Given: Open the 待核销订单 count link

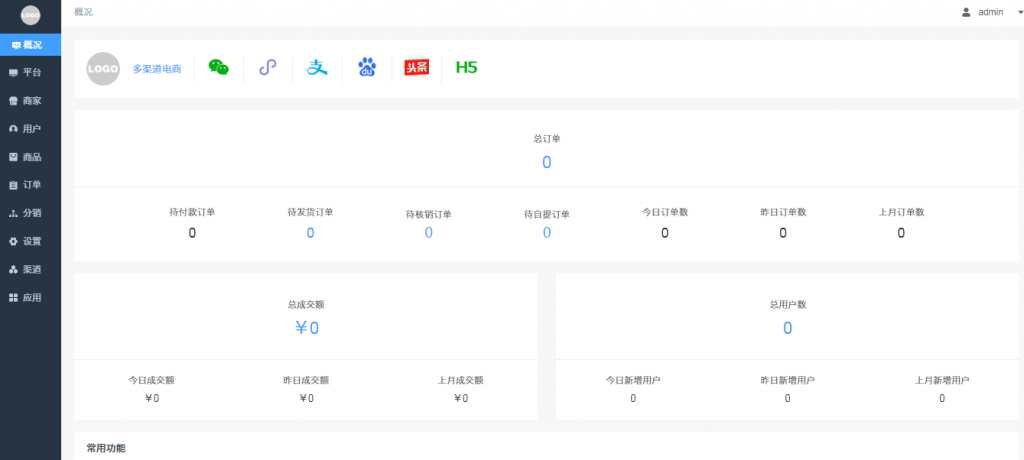Looking at the screenshot, I should pos(428,233).
